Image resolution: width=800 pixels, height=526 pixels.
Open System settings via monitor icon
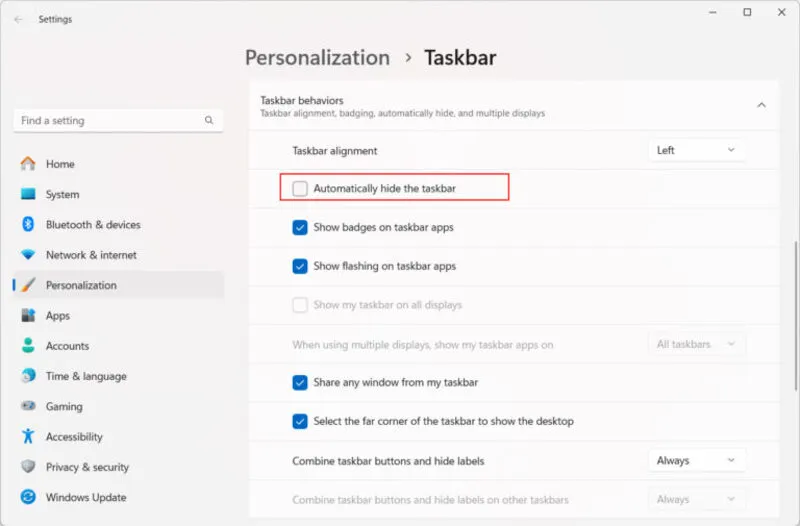coord(28,194)
